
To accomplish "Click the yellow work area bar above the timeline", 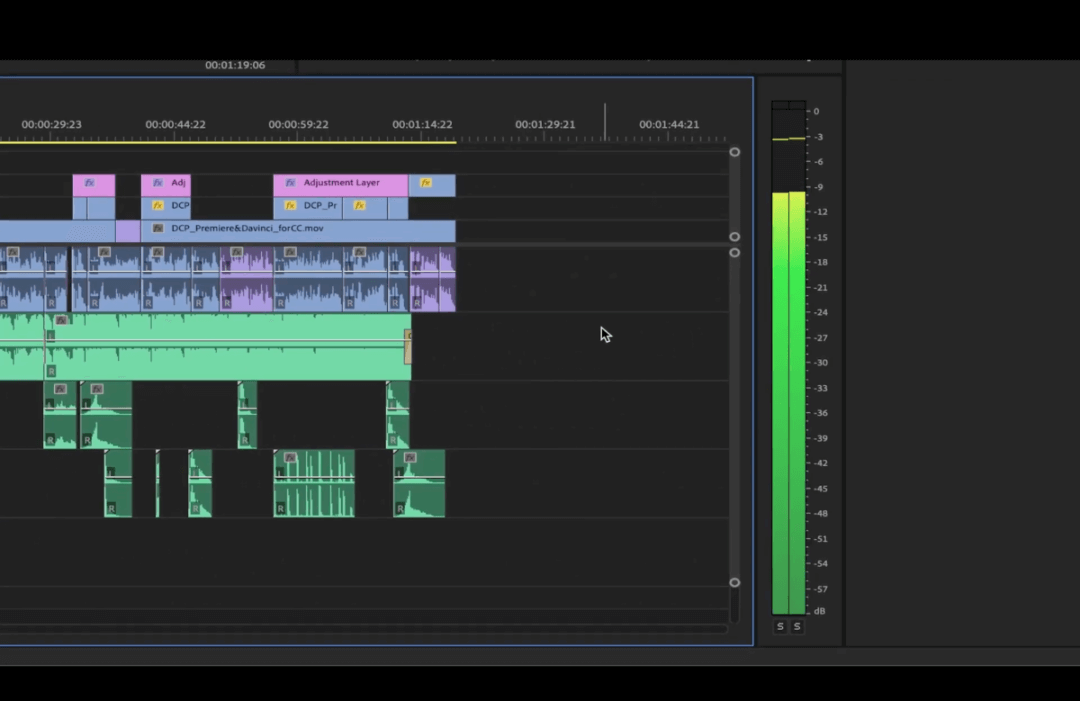I will coord(230,143).
